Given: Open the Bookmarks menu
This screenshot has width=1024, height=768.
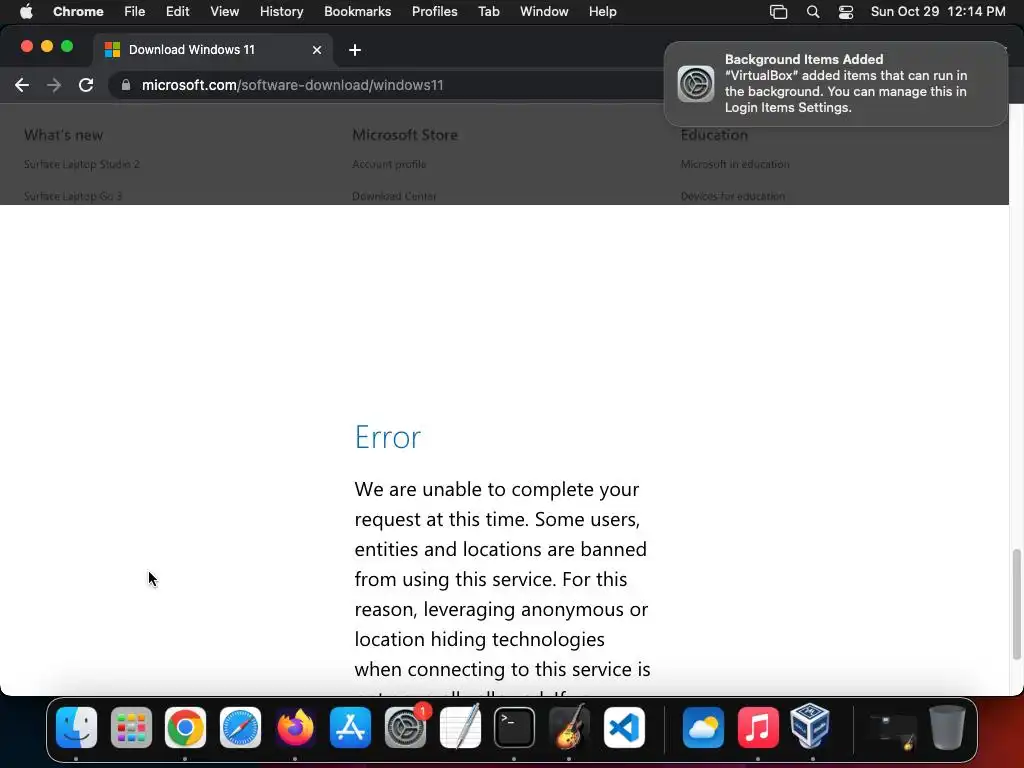Looking at the screenshot, I should coord(357,12).
